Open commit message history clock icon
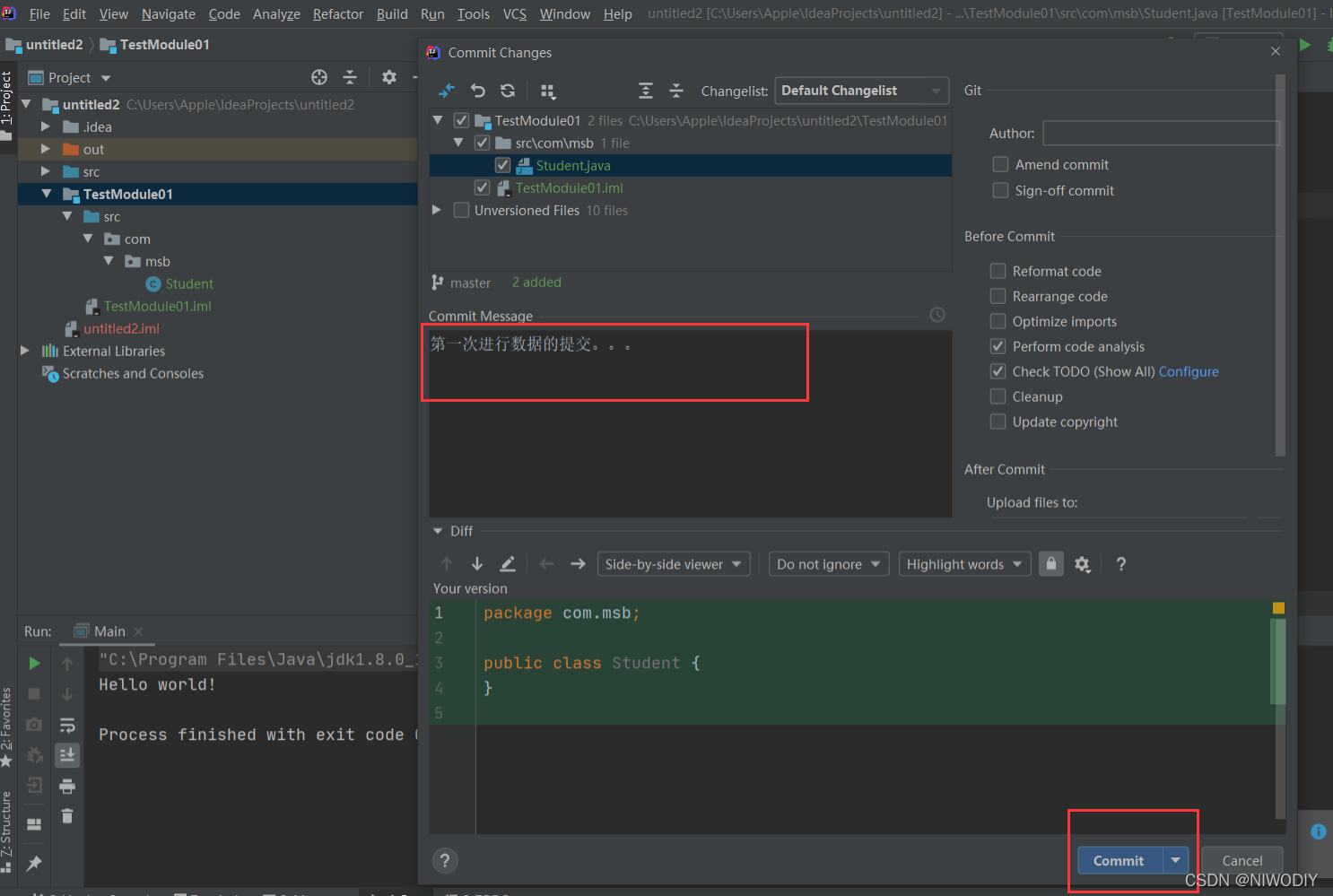The width and height of the screenshot is (1333, 896). 937,315
